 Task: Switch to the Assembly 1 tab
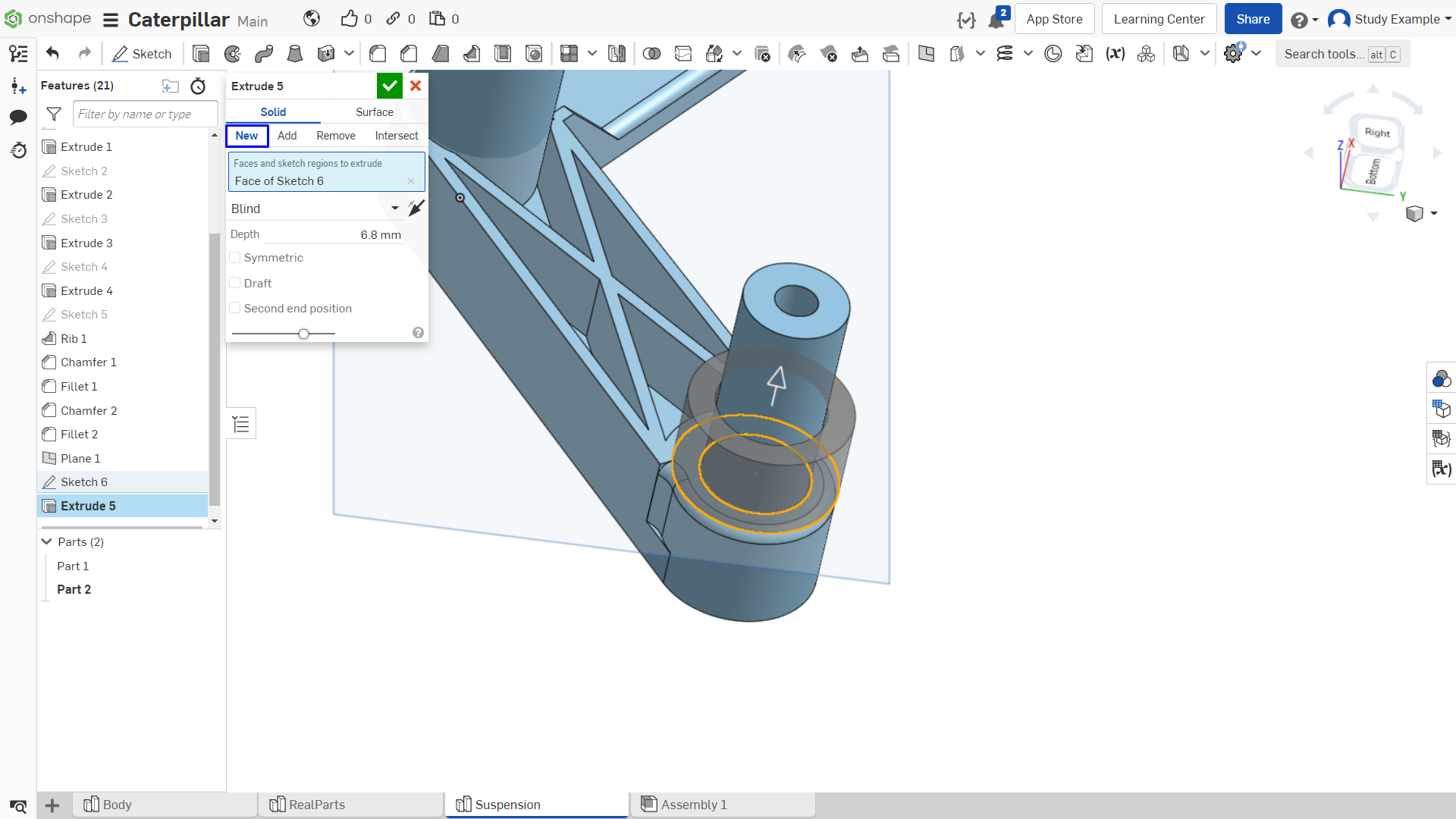pyautogui.click(x=723, y=805)
